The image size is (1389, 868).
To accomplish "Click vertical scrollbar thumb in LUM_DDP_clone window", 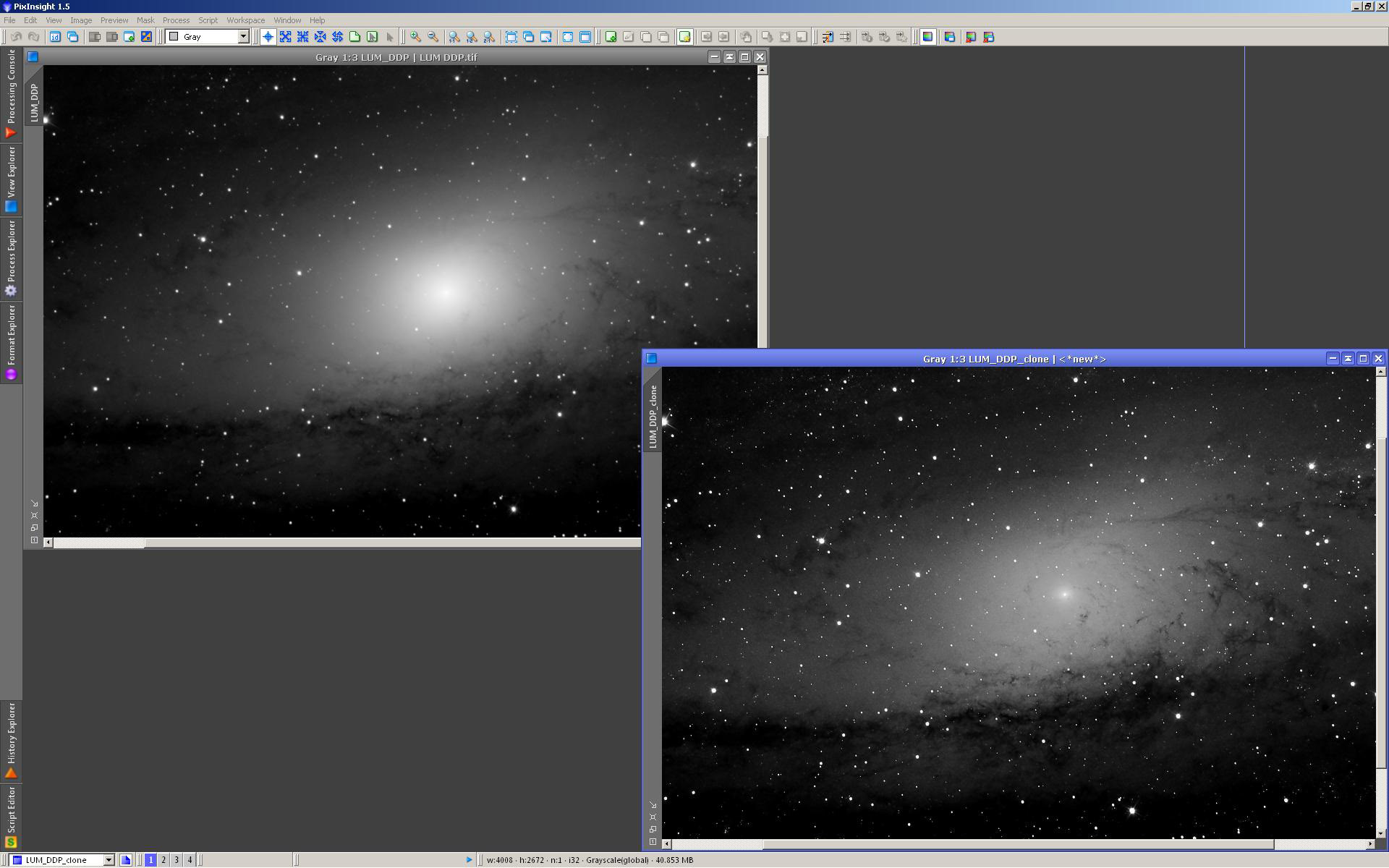I will 1381,603.
